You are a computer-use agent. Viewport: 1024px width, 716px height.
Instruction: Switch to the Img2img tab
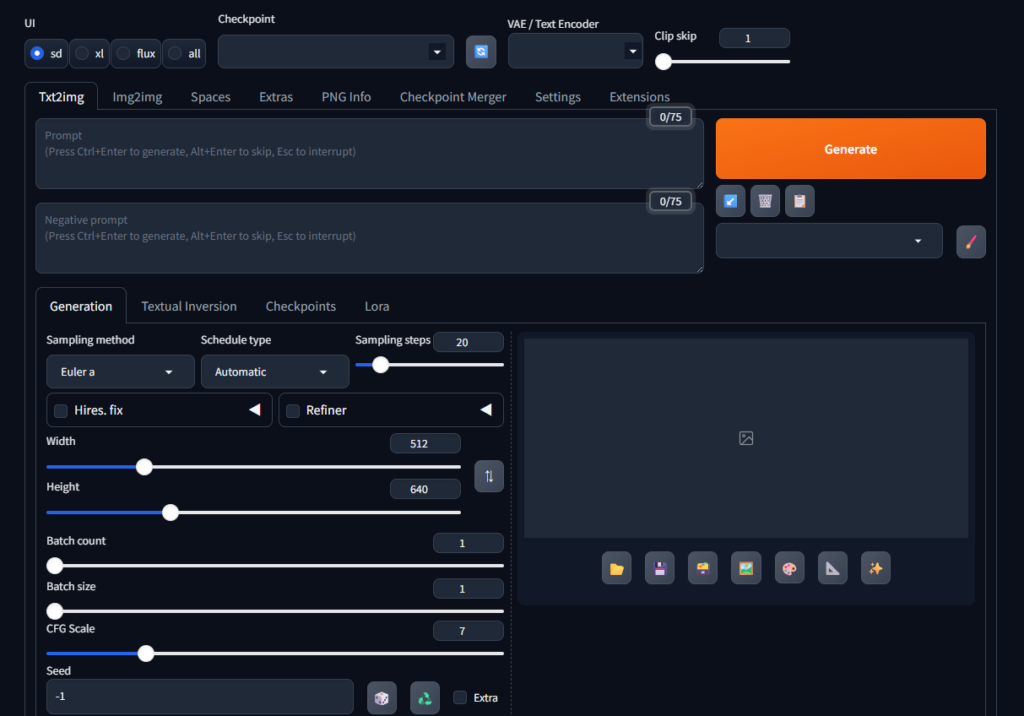click(137, 97)
